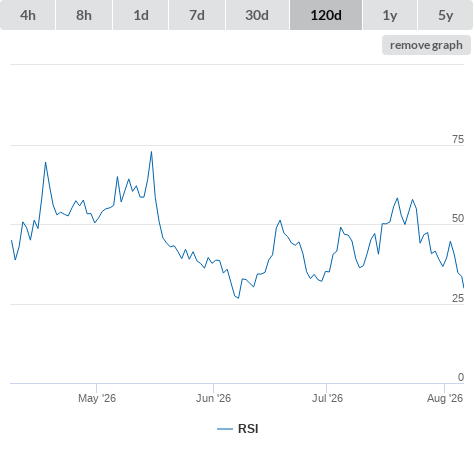Click the 25 level gridline label
This screenshot has height=455, width=474.
point(458,298)
